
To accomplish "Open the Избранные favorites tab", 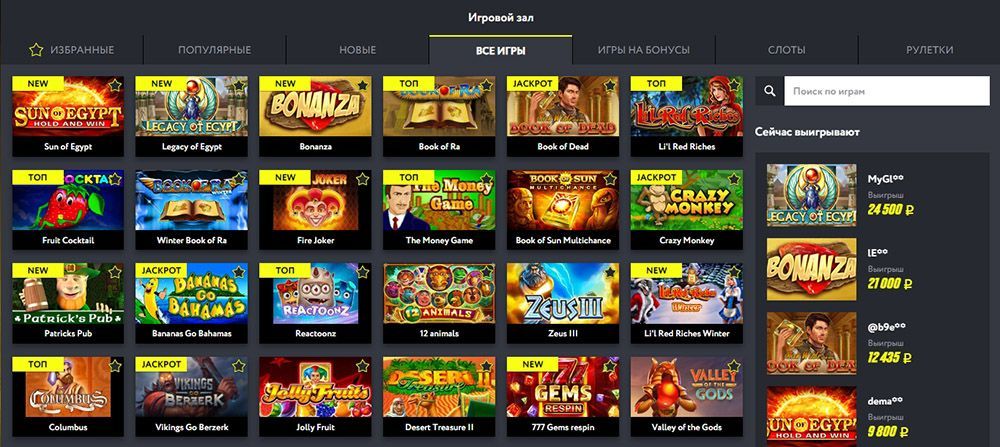I will pyautogui.click(x=71, y=50).
